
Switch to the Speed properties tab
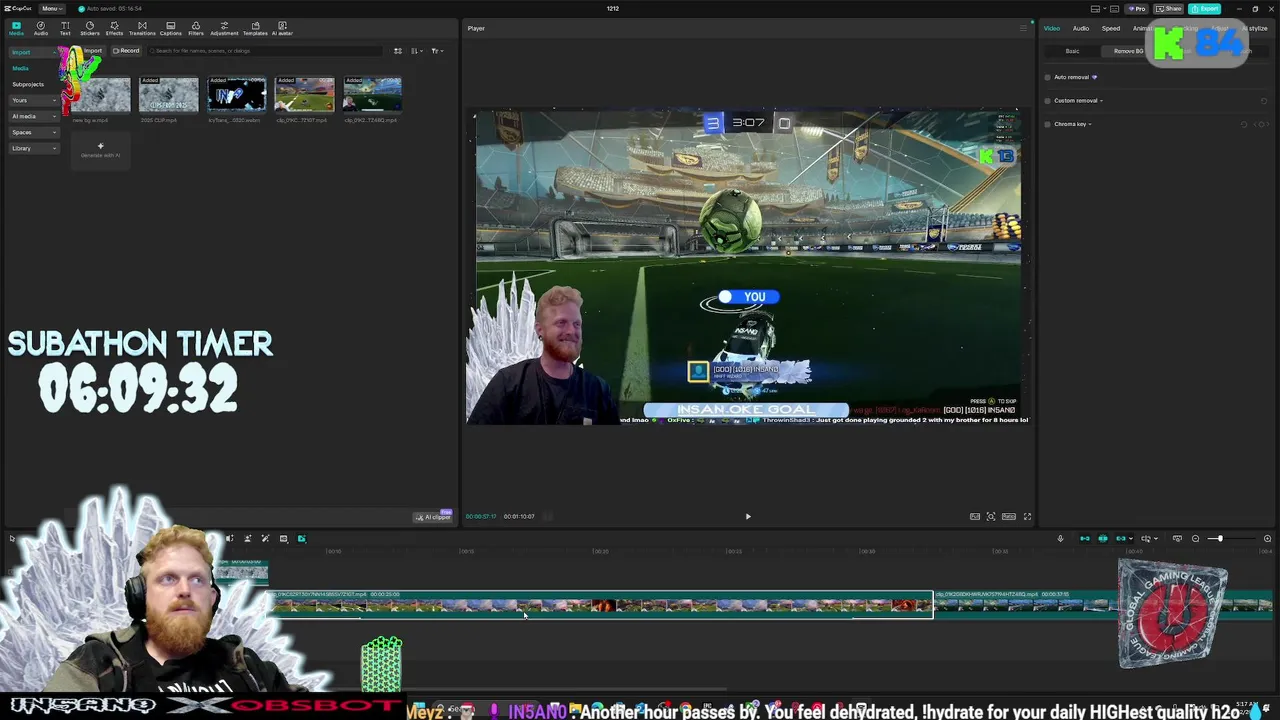pyautogui.click(x=1111, y=28)
